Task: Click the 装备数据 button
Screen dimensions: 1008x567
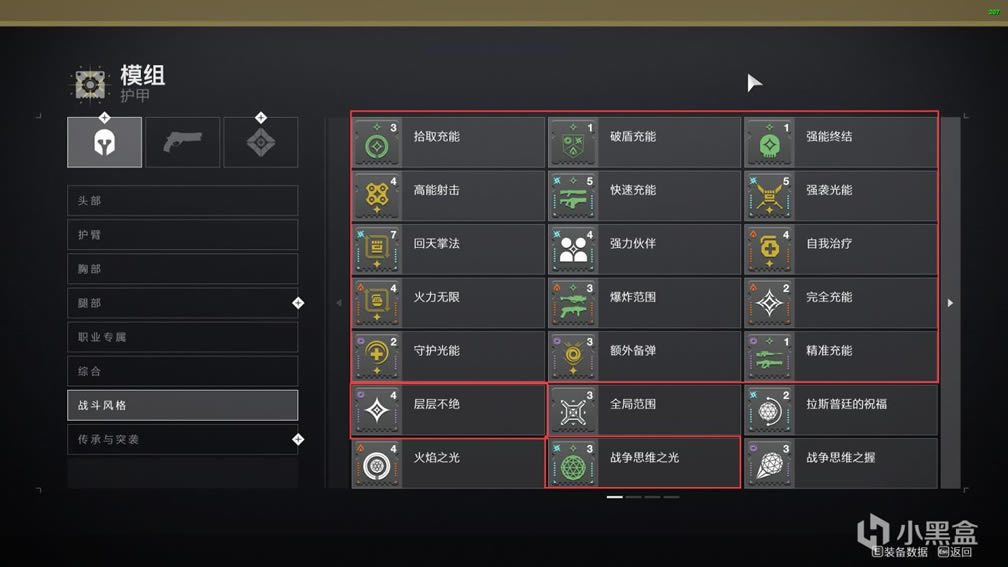Action: pyautogui.click(x=899, y=552)
